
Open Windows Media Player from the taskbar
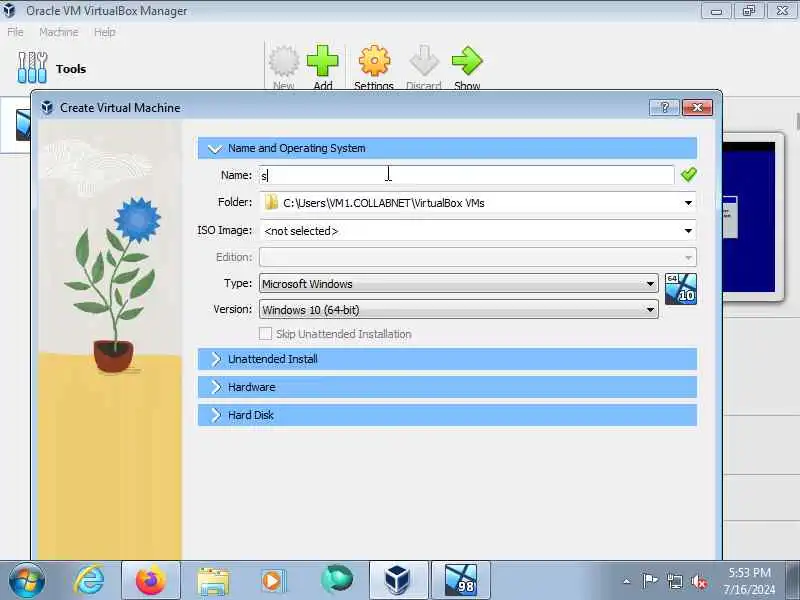pyautogui.click(x=273, y=581)
